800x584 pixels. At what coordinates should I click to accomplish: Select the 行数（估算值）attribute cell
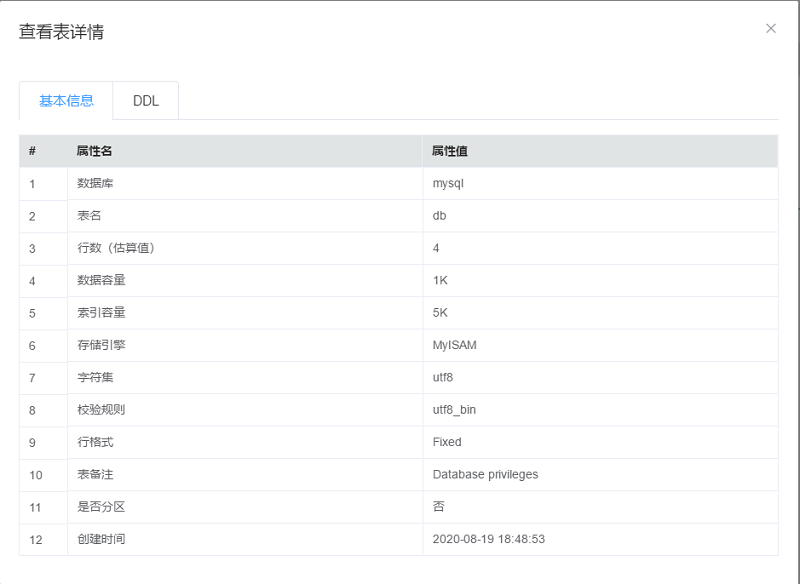(x=245, y=248)
